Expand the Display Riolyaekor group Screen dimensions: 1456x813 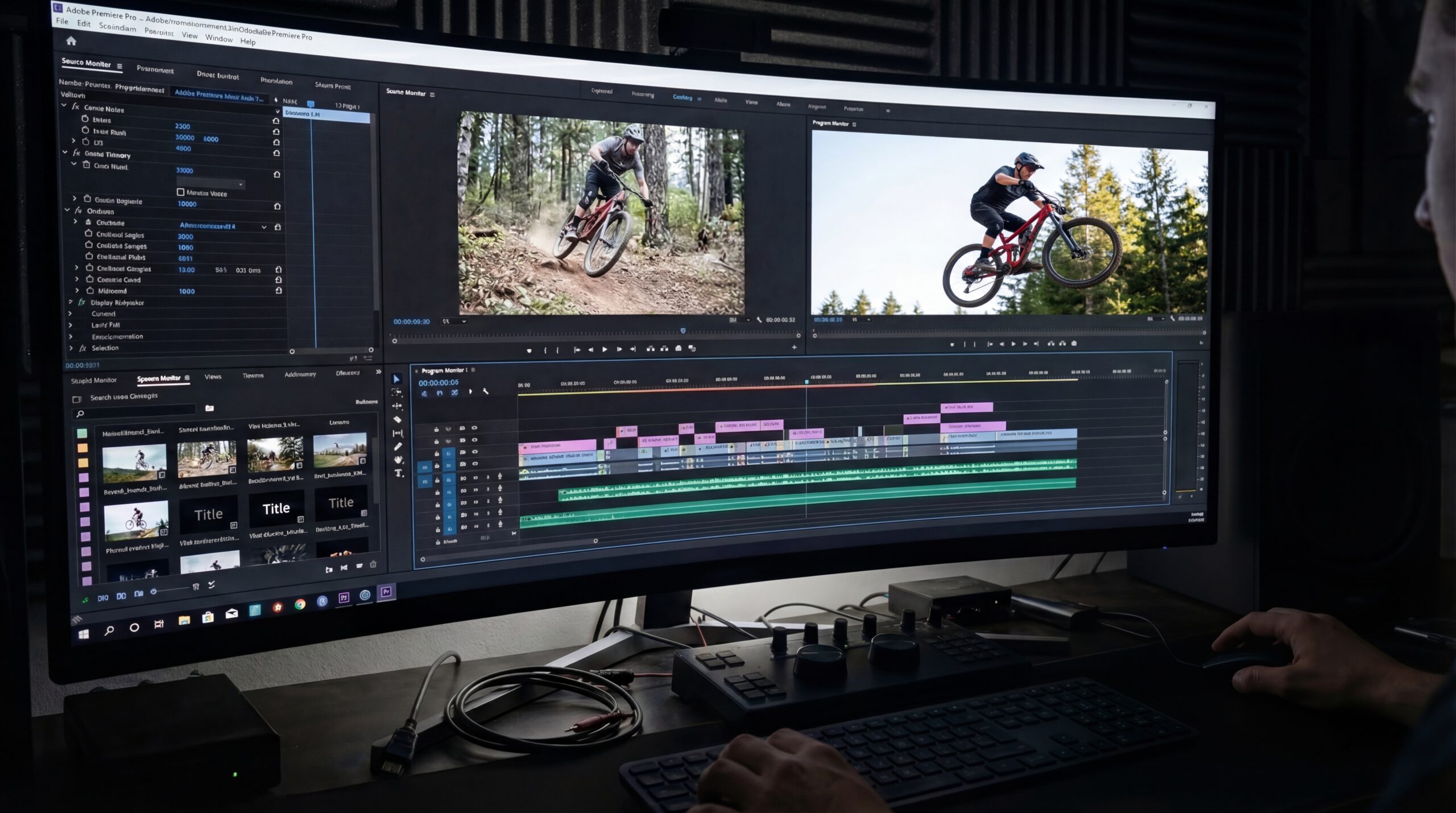pyautogui.click(x=71, y=302)
